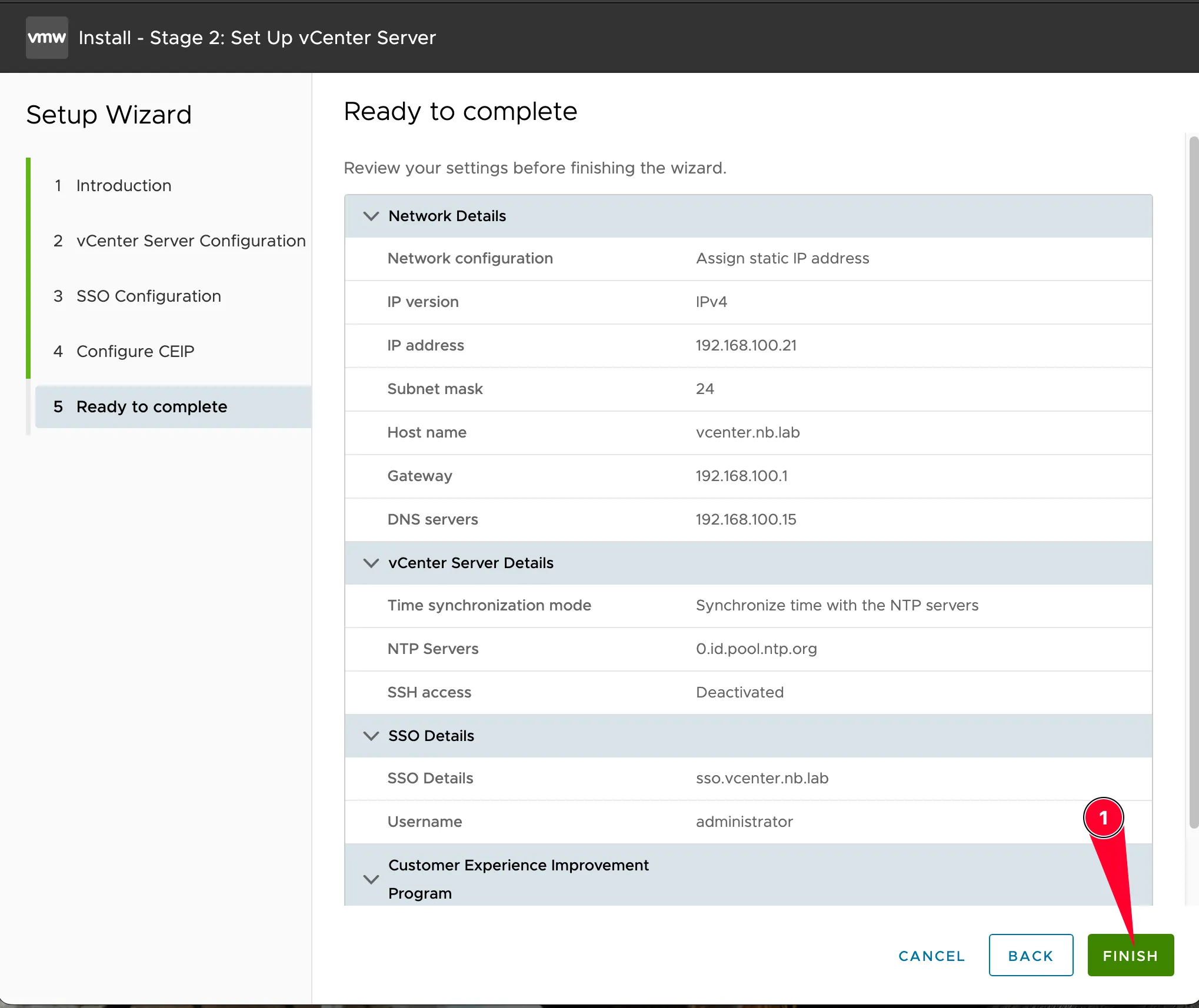Select the IP address value 192.168.100.21

click(x=746, y=345)
